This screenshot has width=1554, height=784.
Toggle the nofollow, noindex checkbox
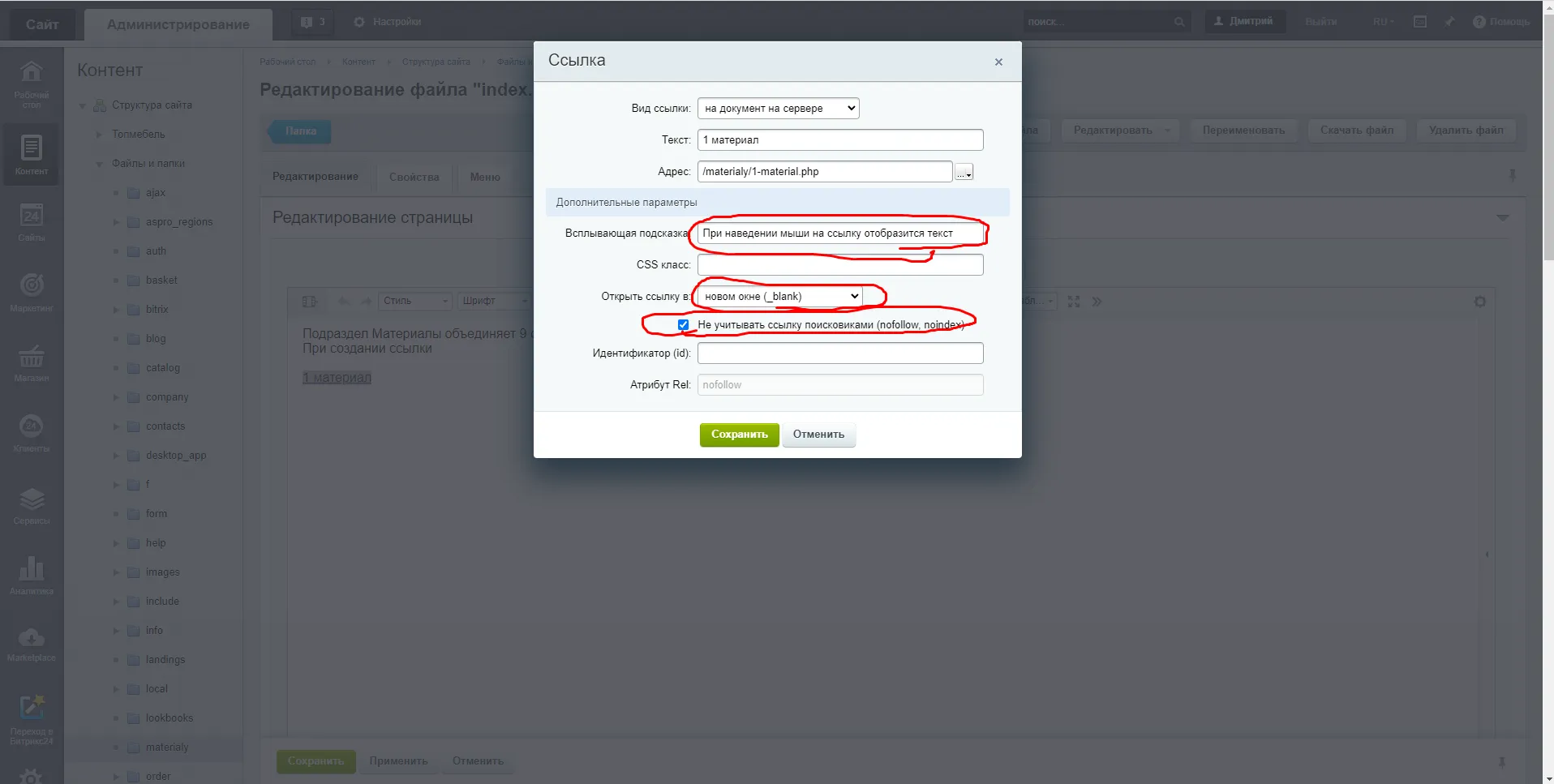(683, 325)
